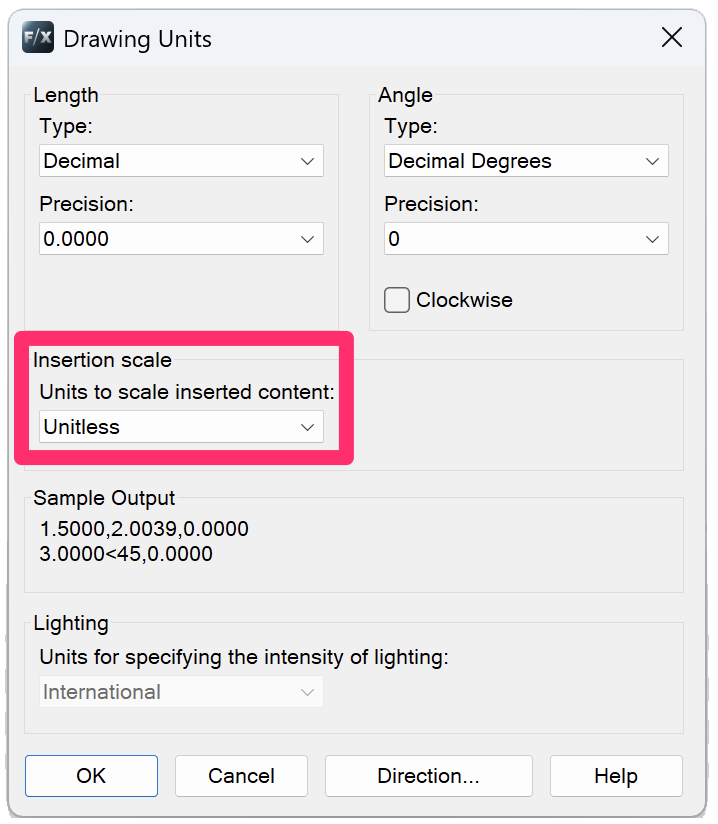The height and width of the screenshot is (824, 718).
Task: Click the Clockwise label text
Action: [464, 300]
